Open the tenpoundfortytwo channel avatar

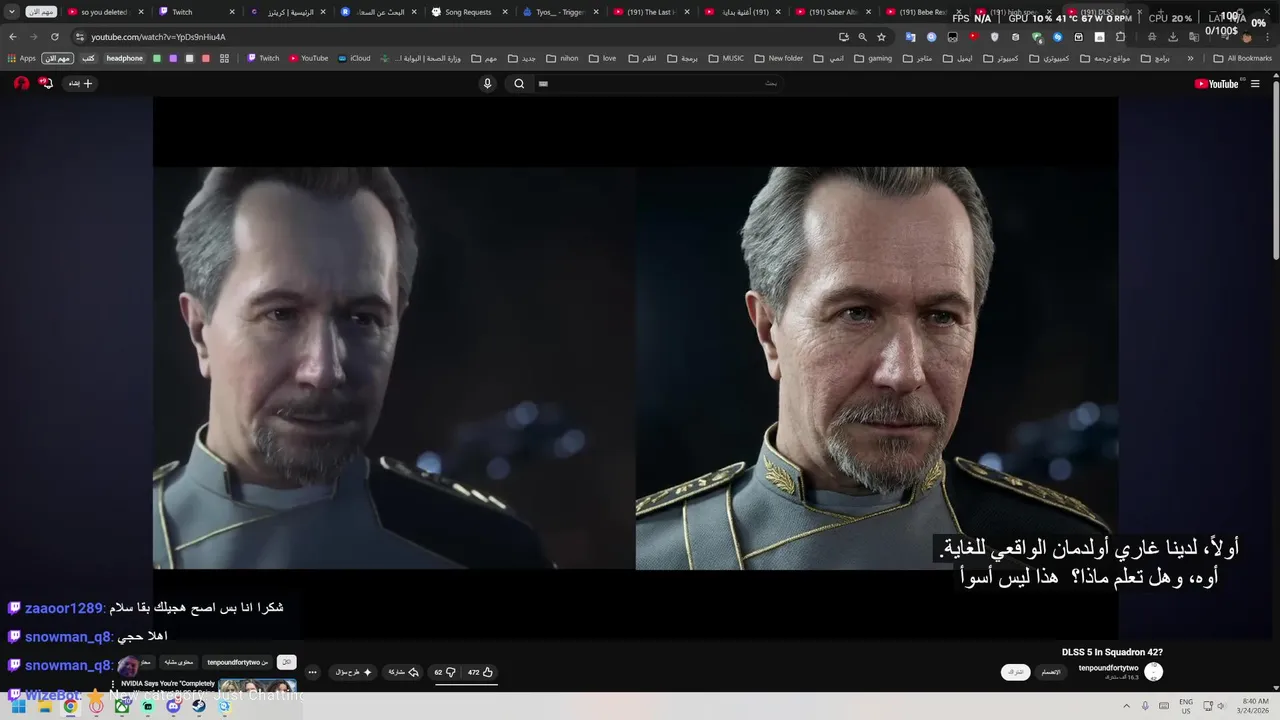[x=1153, y=672]
